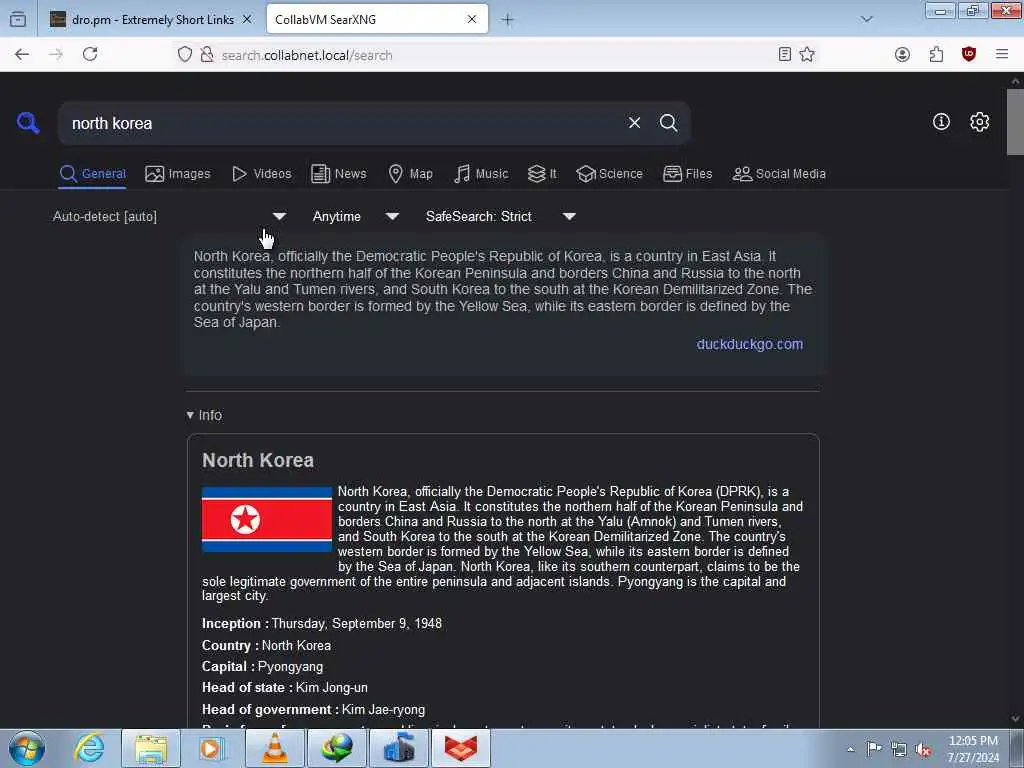Open the list all tabs chevron
Screen dimensions: 1024x768
867,20
